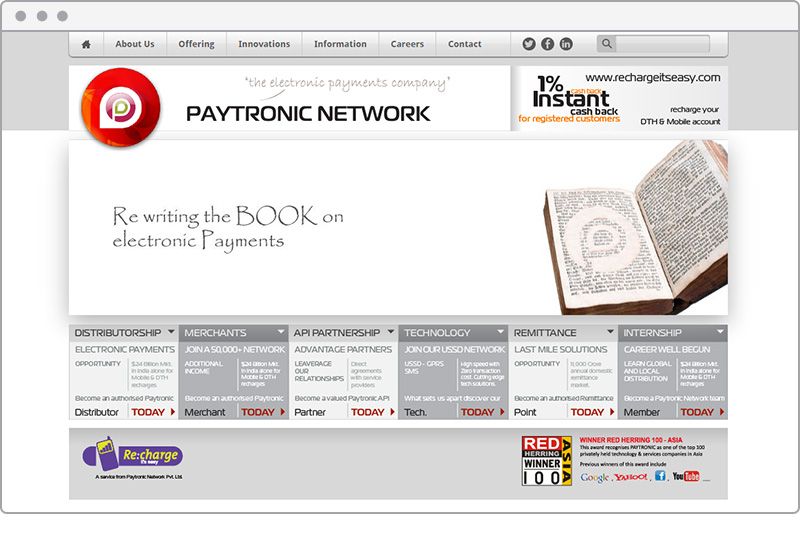Open the Innovations menu
The image size is (800, 560).
(x=264, y=44)
